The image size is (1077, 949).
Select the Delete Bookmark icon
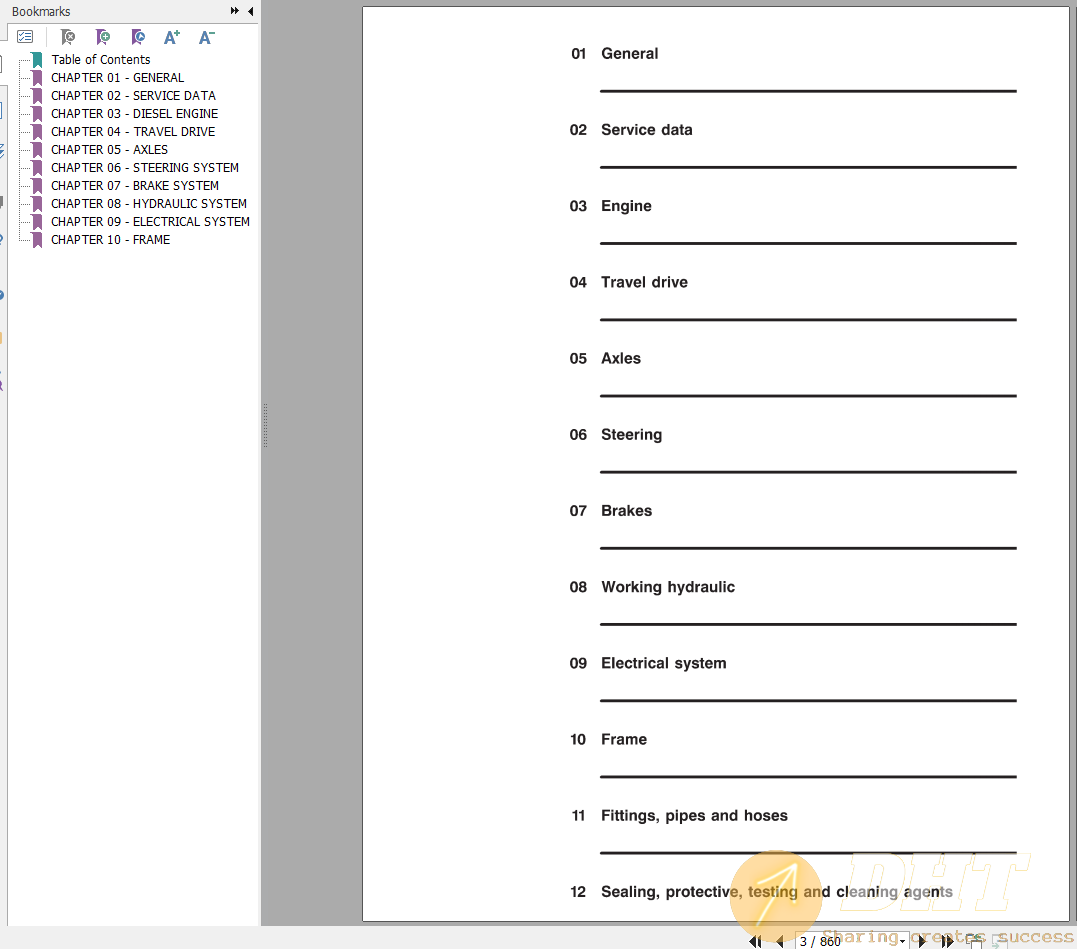pos(68,37)
